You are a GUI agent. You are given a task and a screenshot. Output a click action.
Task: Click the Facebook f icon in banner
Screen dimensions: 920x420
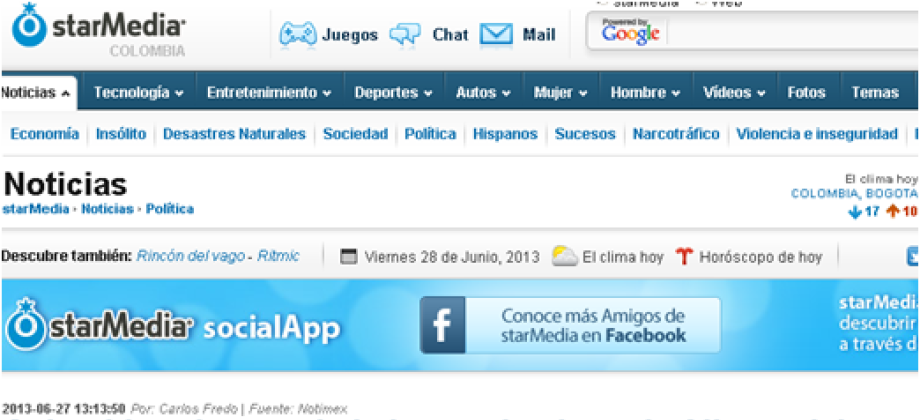point(442,324)
